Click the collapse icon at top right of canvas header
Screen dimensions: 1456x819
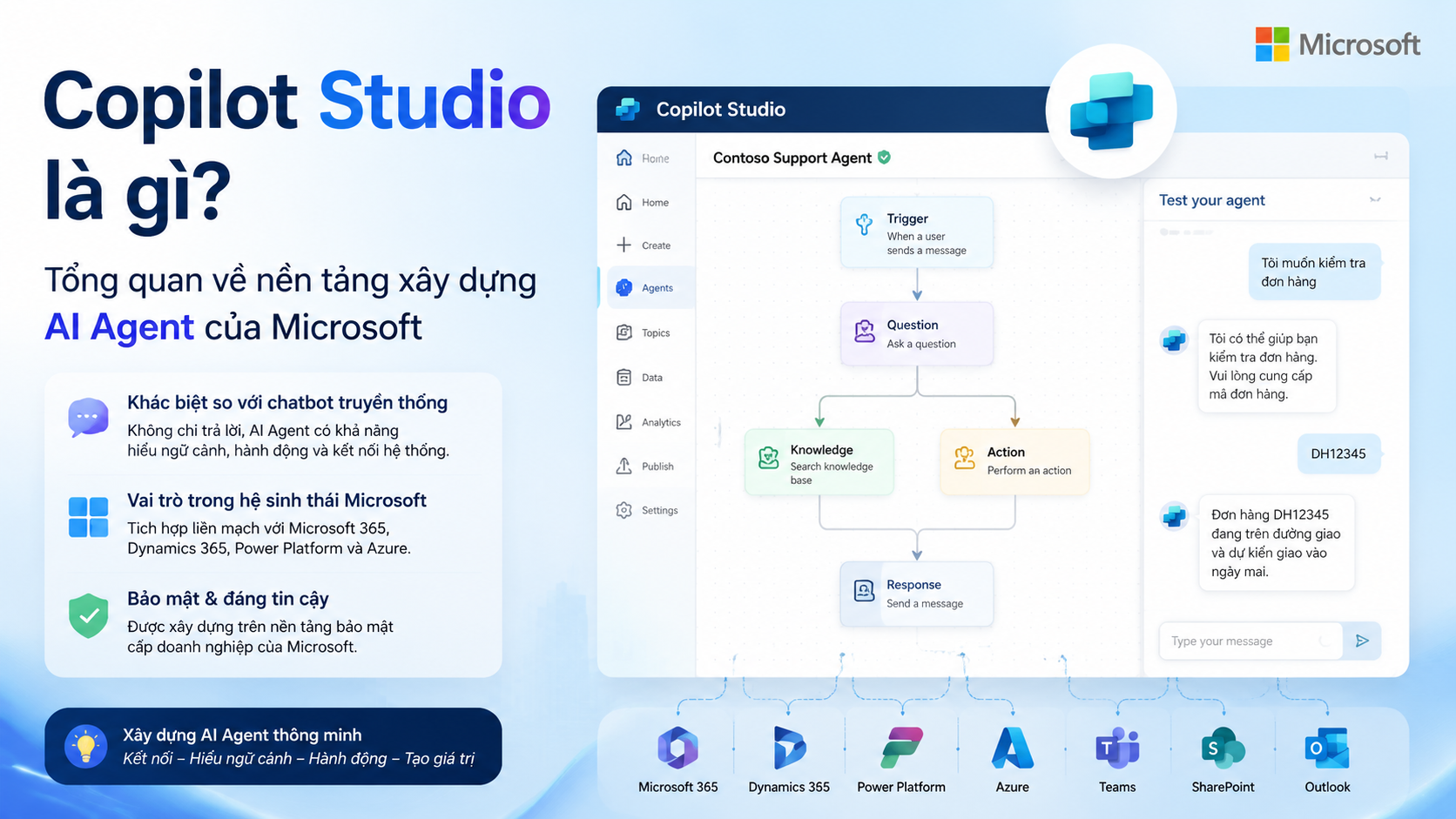[1381, 156]
